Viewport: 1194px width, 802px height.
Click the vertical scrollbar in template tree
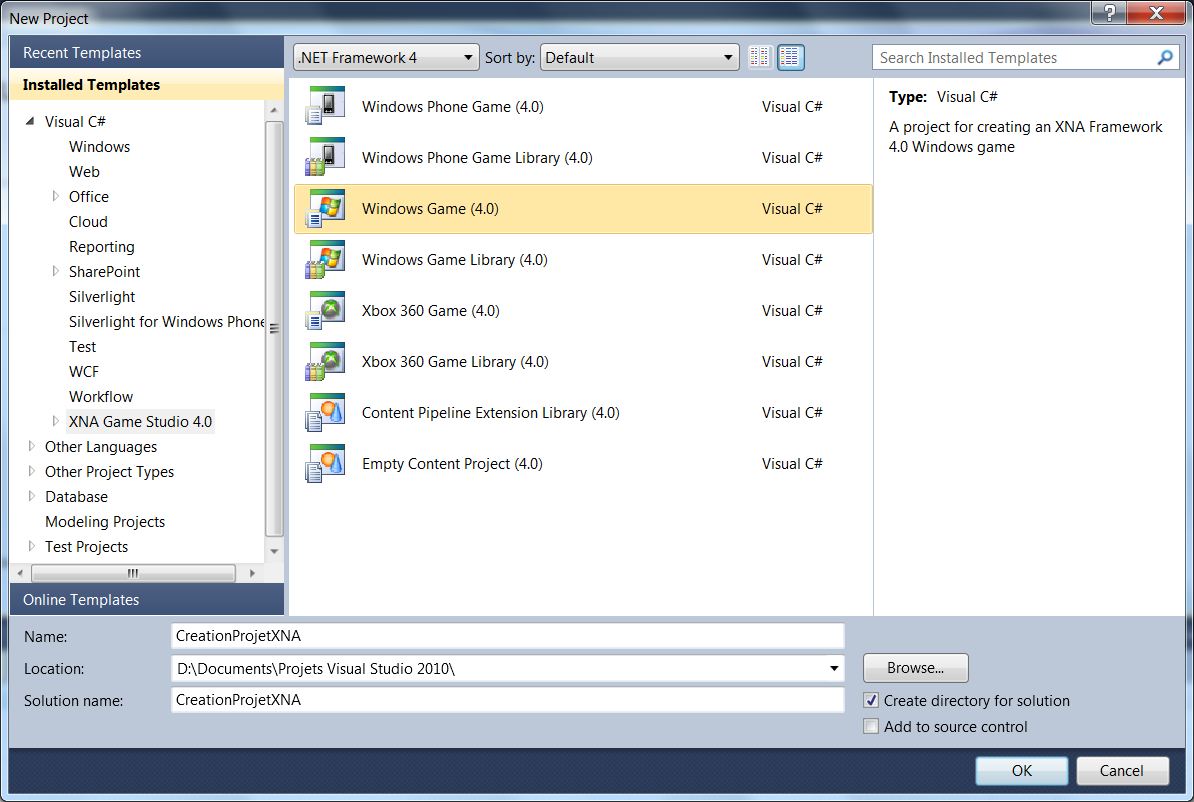click(274, 330)
